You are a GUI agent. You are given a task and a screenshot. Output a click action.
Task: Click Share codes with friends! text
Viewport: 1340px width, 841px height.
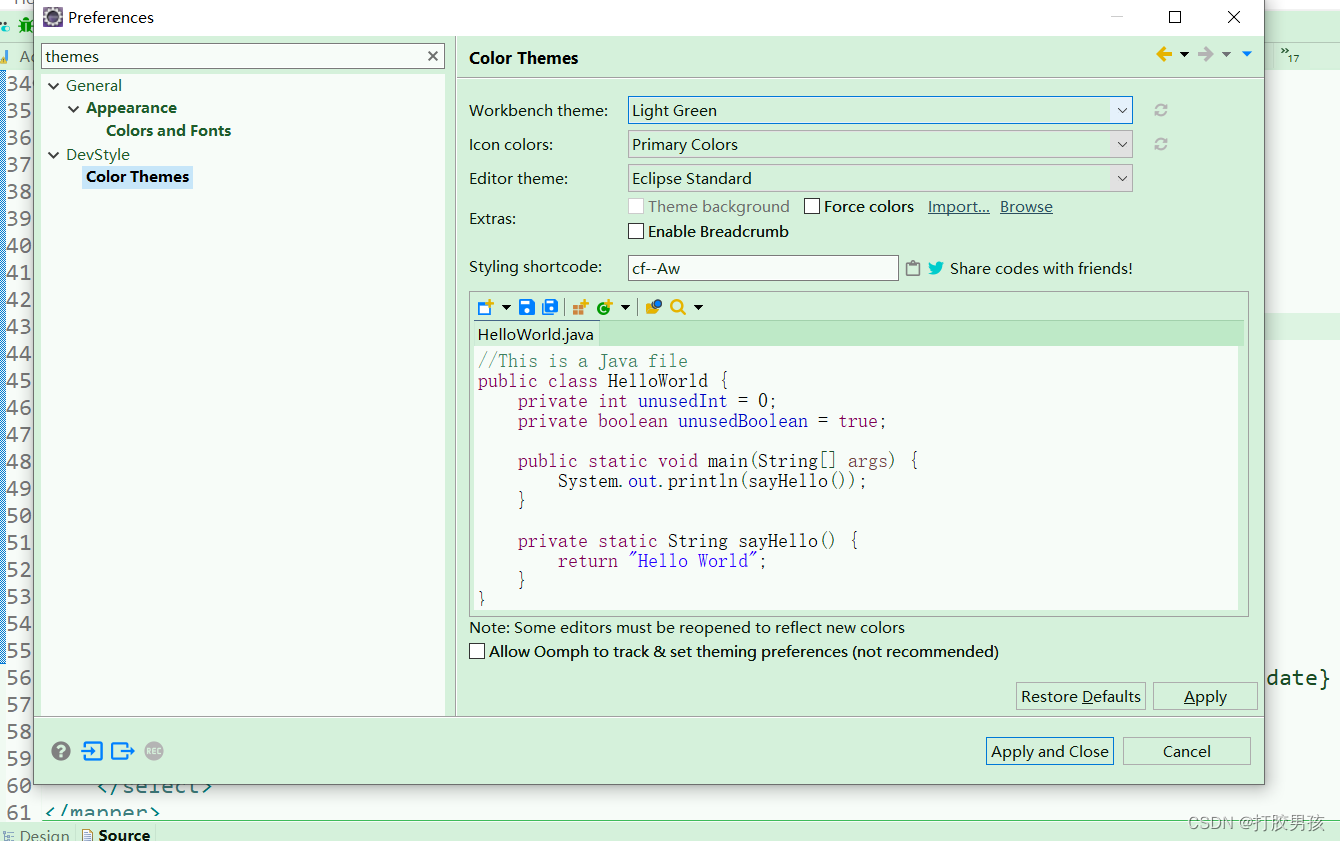pos(1041,268)
